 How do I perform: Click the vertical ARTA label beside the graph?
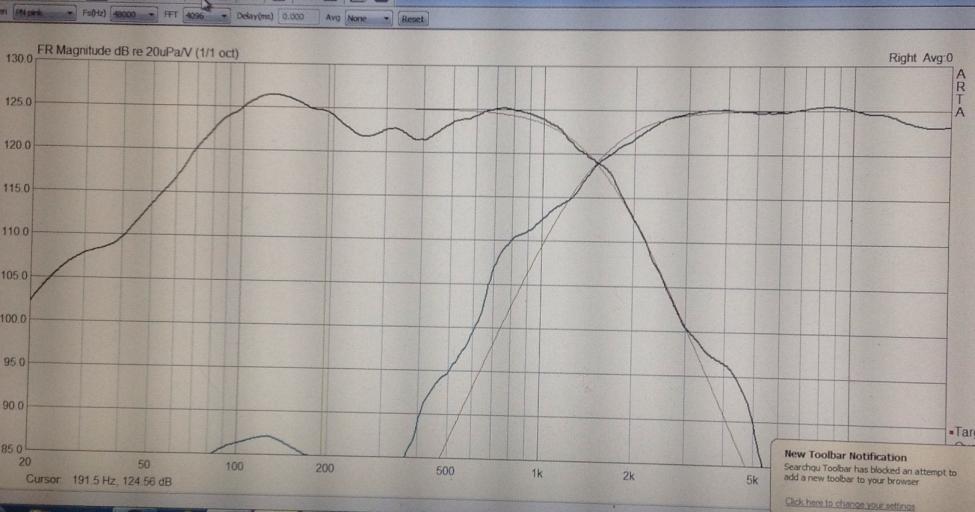click(x=961, y=93)
